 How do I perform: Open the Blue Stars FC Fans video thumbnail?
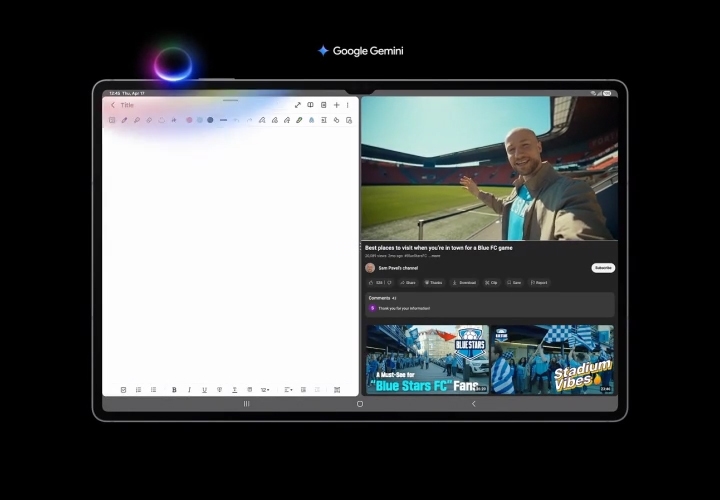pyautogui.click(x=427, y=360)
